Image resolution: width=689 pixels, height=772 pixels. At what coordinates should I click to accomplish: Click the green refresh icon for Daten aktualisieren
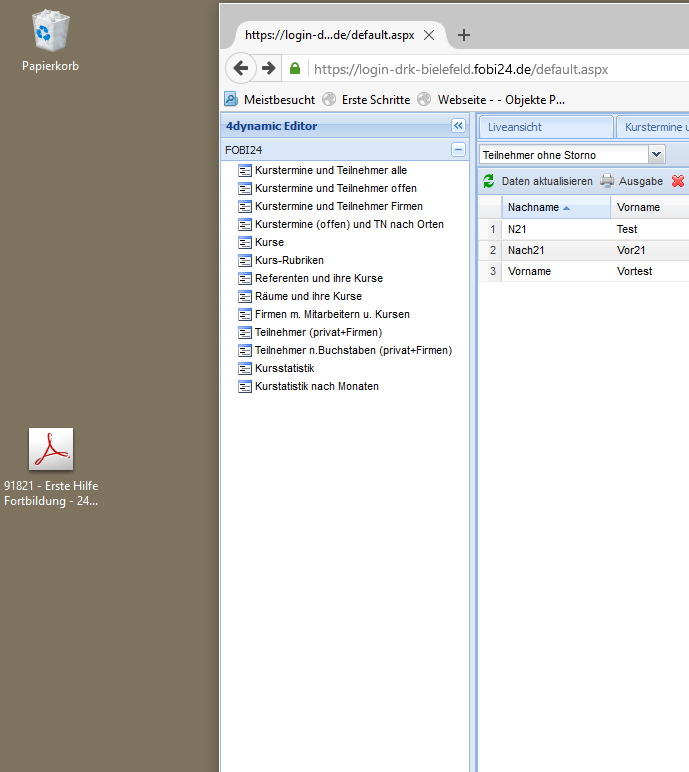point(488,181)
